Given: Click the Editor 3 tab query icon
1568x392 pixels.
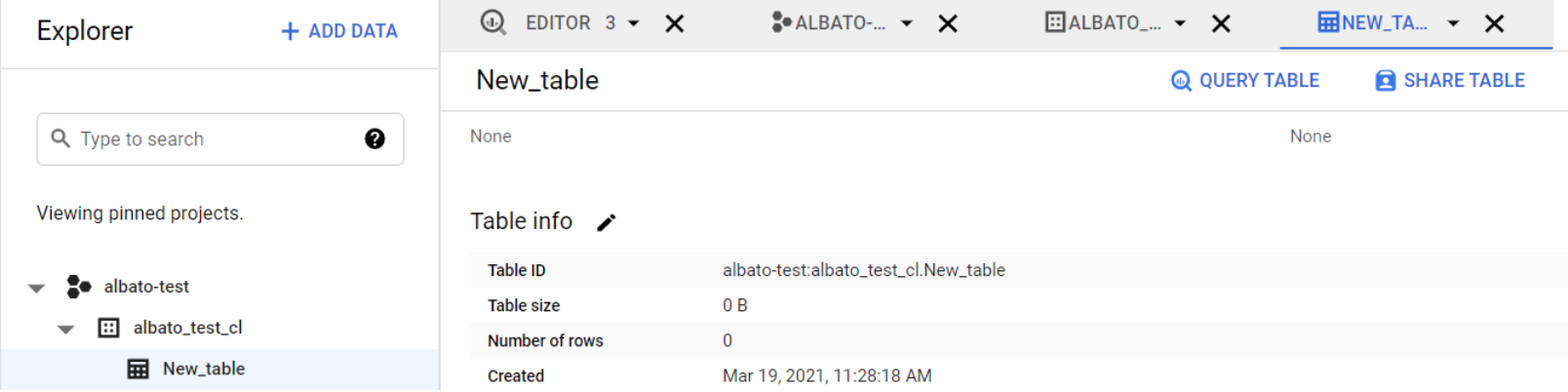Looking at the screenshot, I should click(493, 22).
